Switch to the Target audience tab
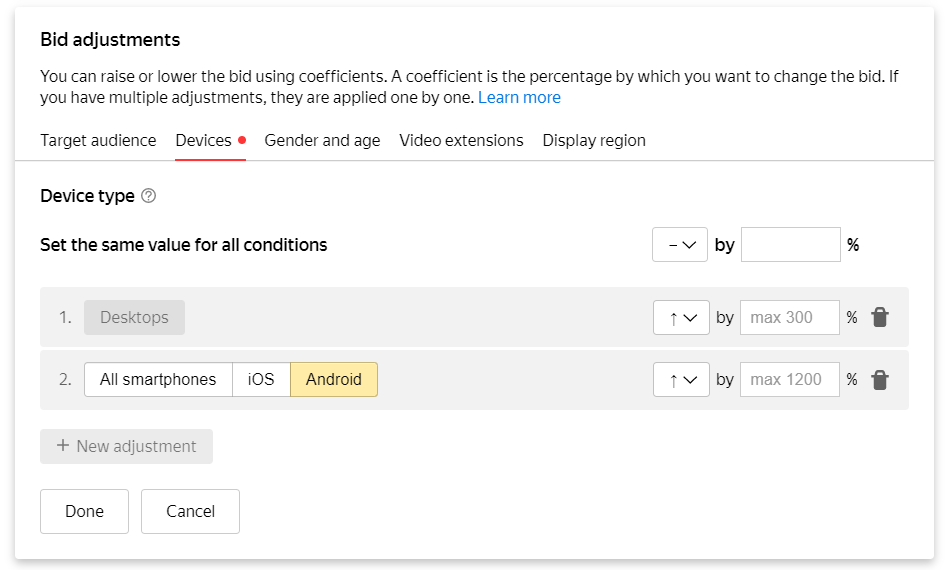948x570 pixels. tap(98, 141)
